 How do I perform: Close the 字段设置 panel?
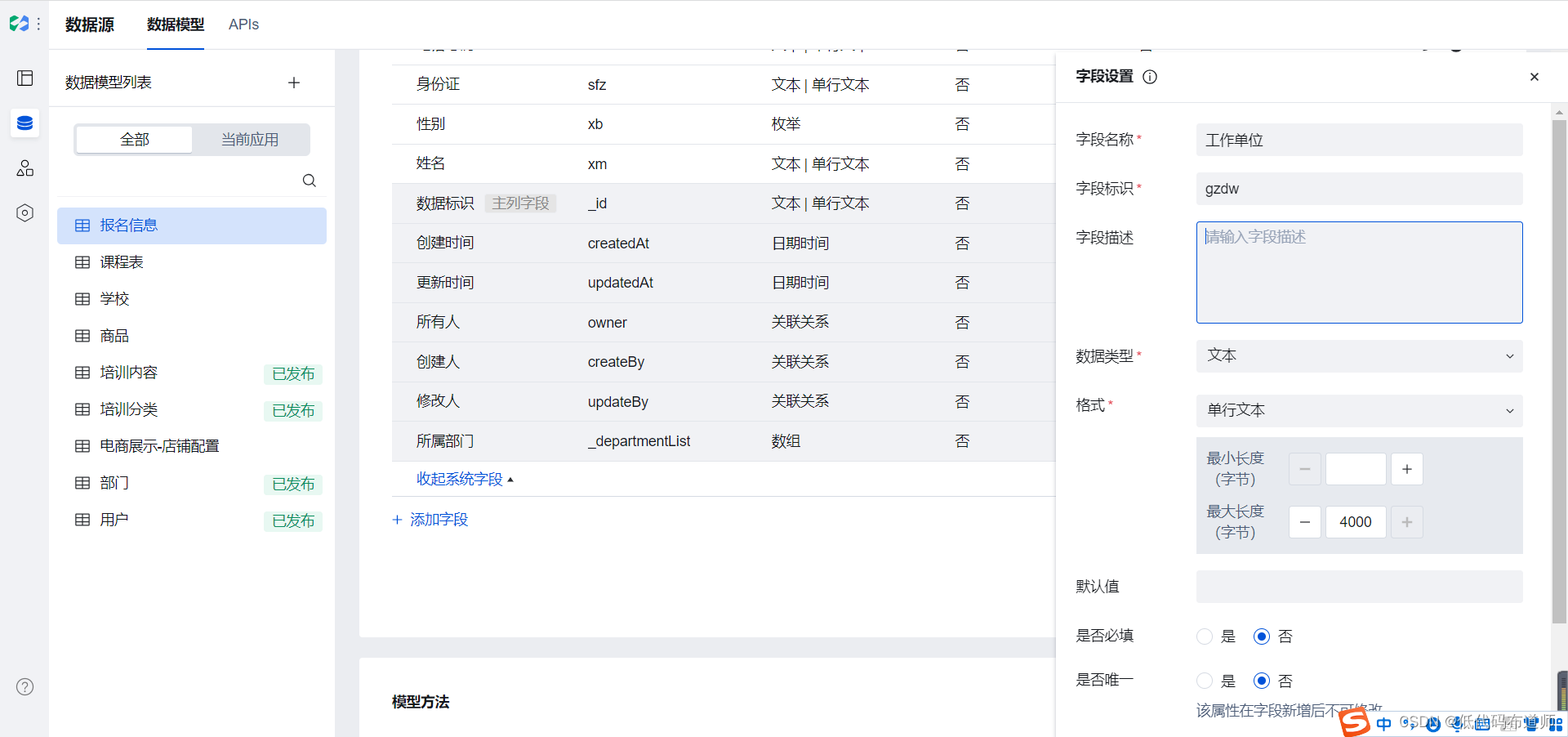pyautogui.click(x=1535, y=77)
